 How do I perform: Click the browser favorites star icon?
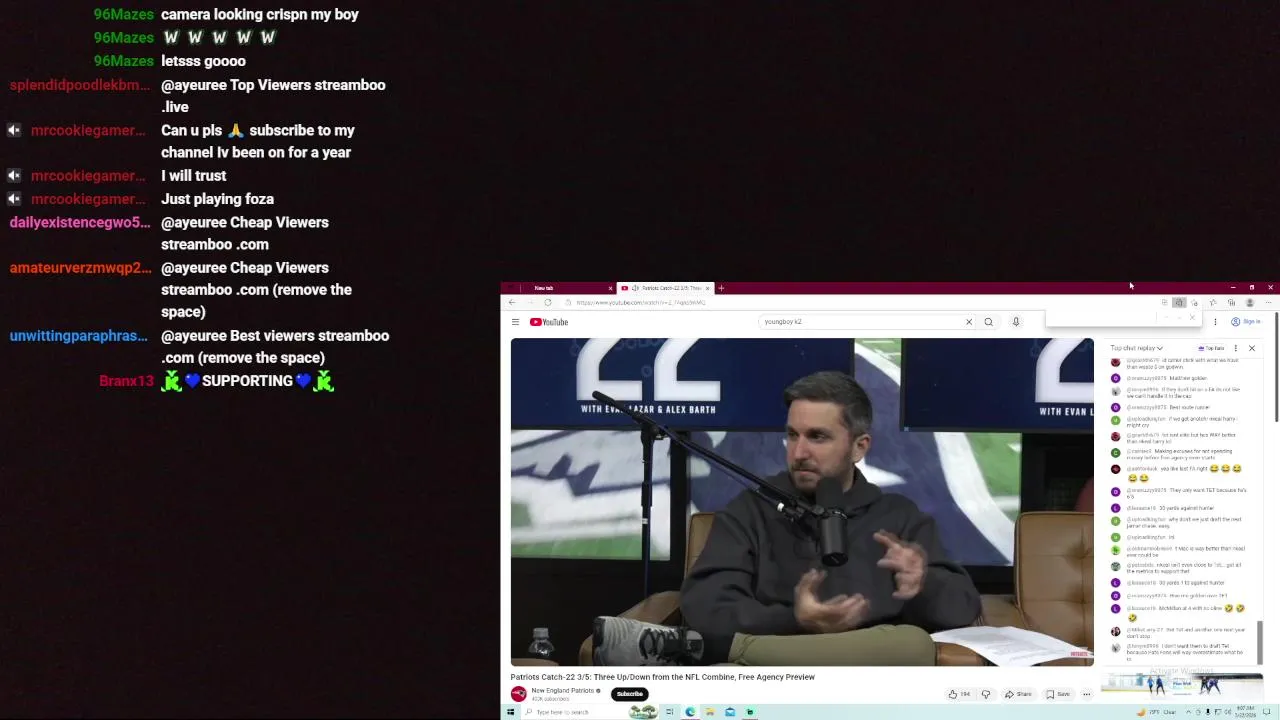[1213, 302]
